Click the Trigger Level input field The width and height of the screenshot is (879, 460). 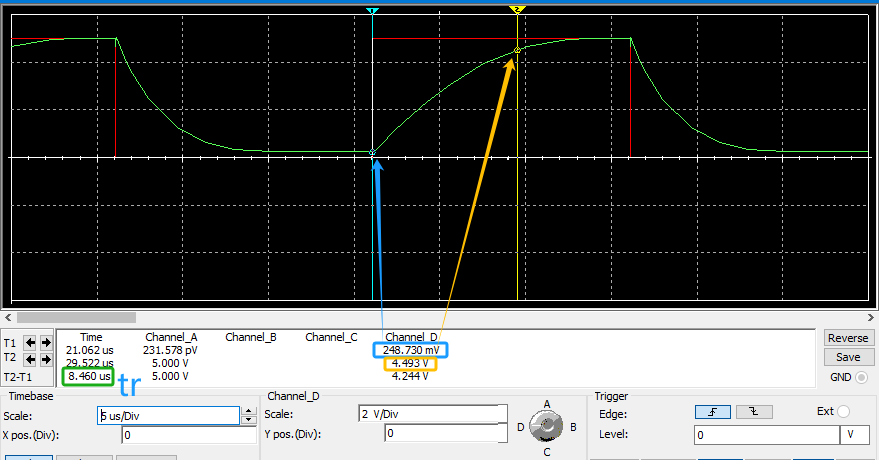tap(767, 435)
